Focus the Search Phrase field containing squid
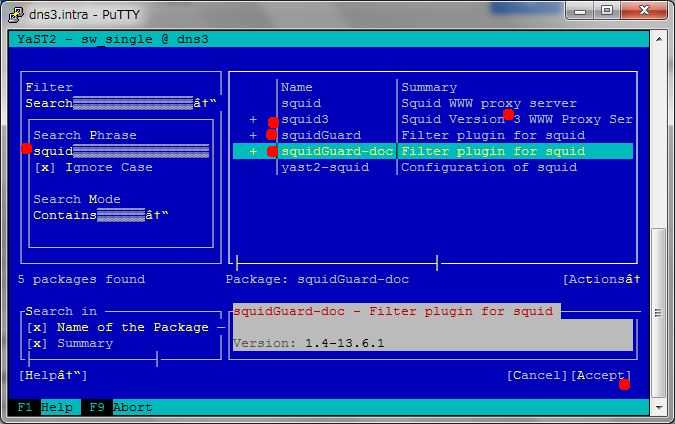Viewport: 675px width, 424px height. (121, 151)
